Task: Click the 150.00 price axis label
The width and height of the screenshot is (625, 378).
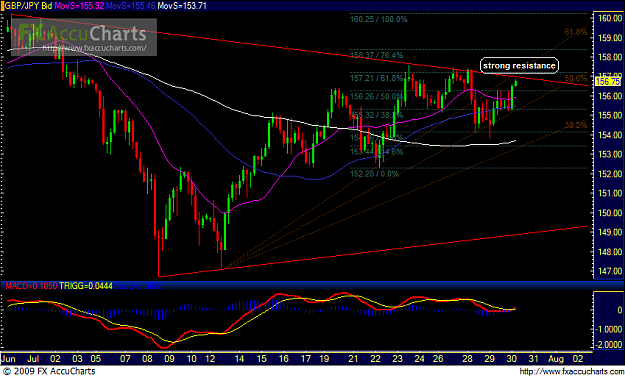Action: point(609,213)
